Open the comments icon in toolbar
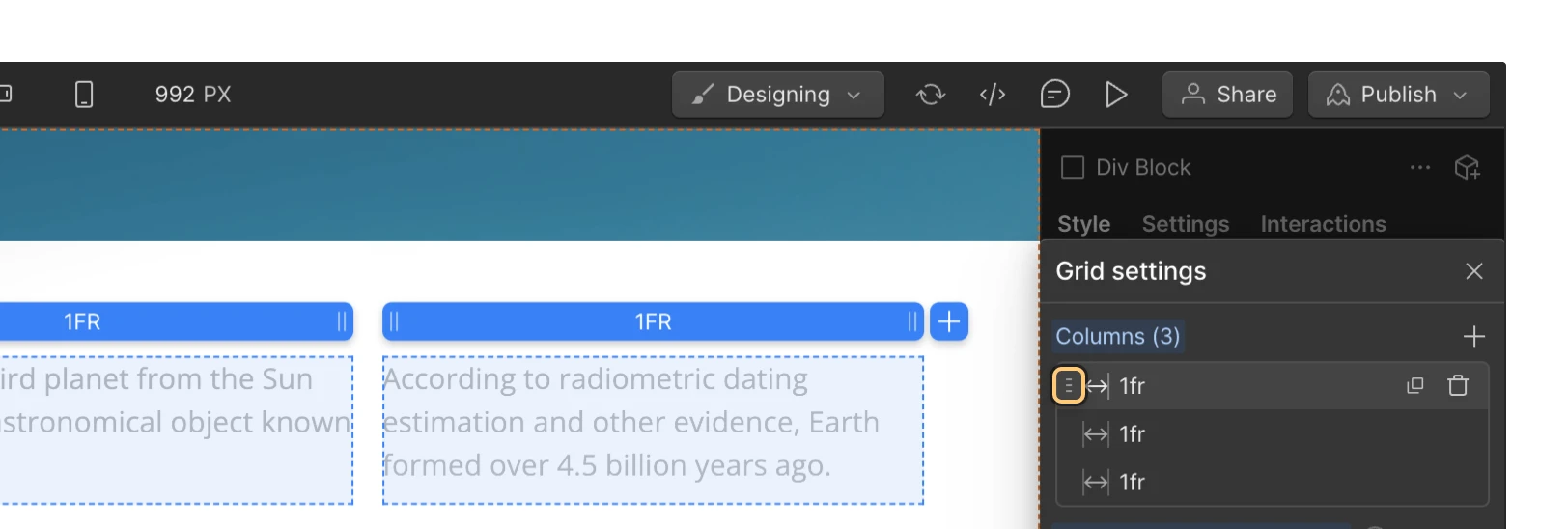The image size is (1568, 529). (x=1054, y=95)
